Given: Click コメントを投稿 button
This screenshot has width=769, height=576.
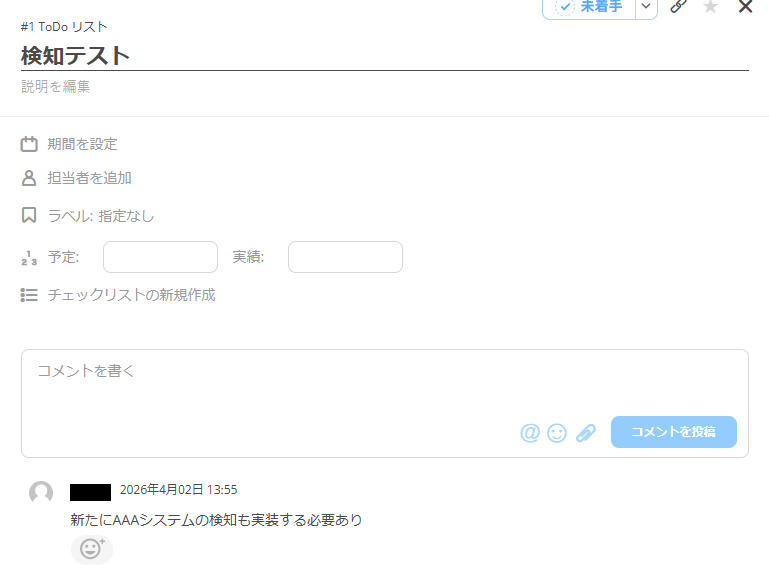Looking at the screenshot, I should pos(673,432).
